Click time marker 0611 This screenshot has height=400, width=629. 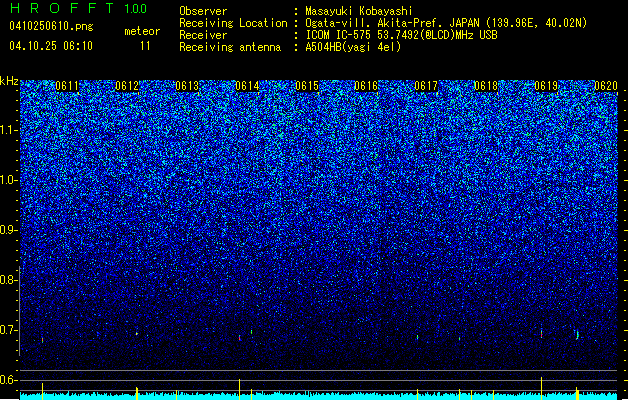coord(67,86)
